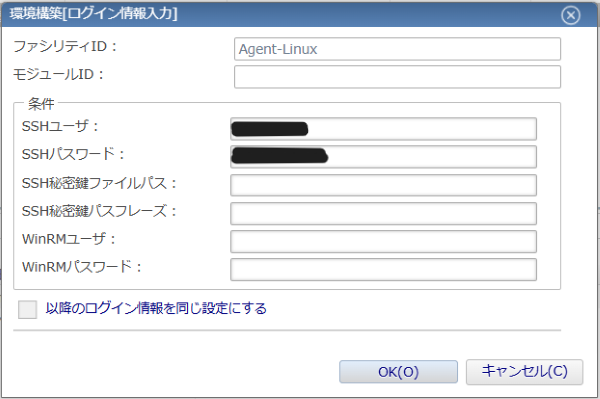Click the SSHユーザ label text
The height and width of the screenshot is (399, 600).
(x=60, y=126)
